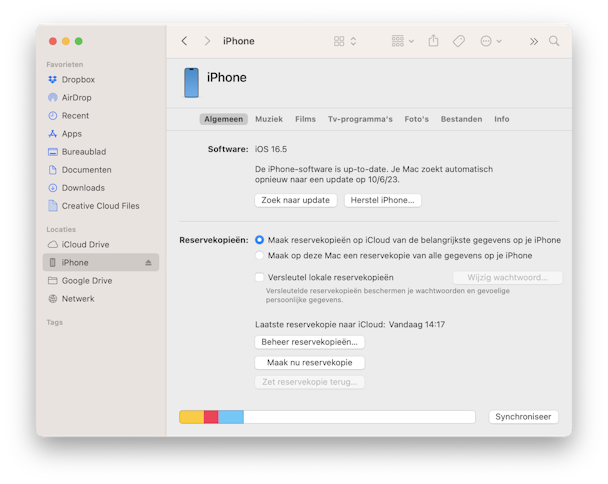Click Beheer reservekopieën... button

click(x=309, y=342)
